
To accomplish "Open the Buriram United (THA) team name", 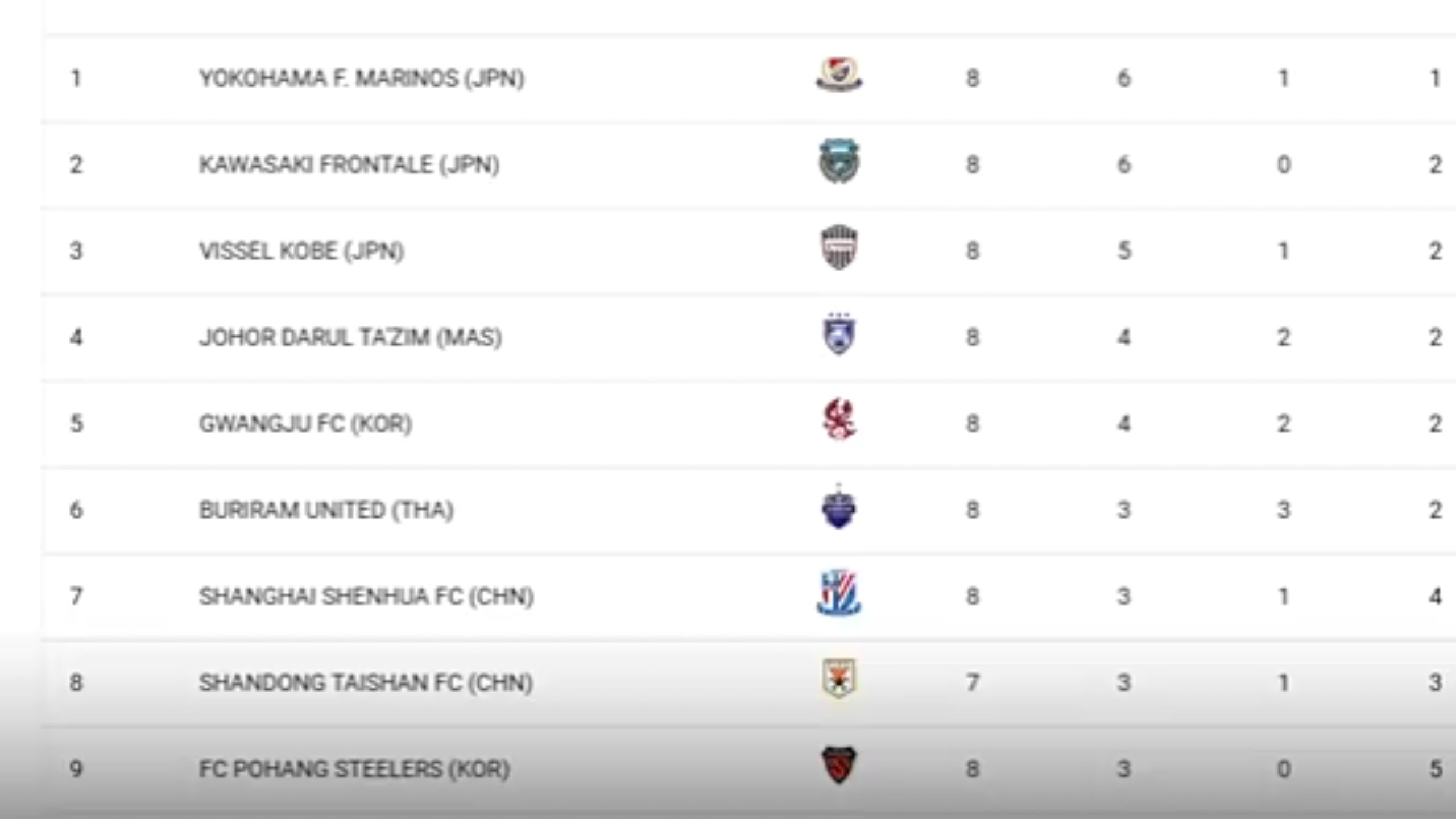I will click(x=326, y=510).
